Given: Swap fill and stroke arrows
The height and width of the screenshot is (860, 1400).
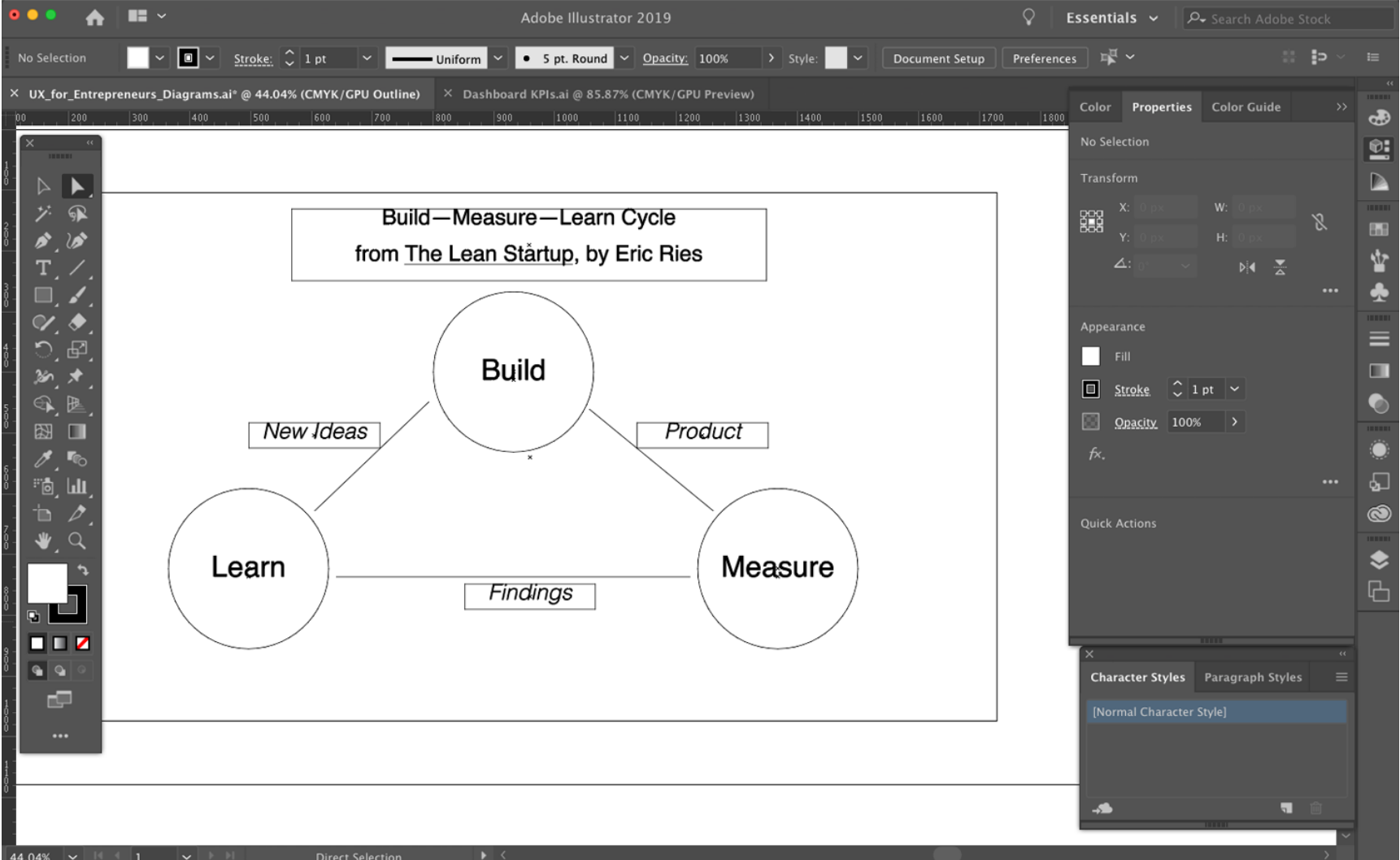Looking at the screenshot, I should pos(82,570).
